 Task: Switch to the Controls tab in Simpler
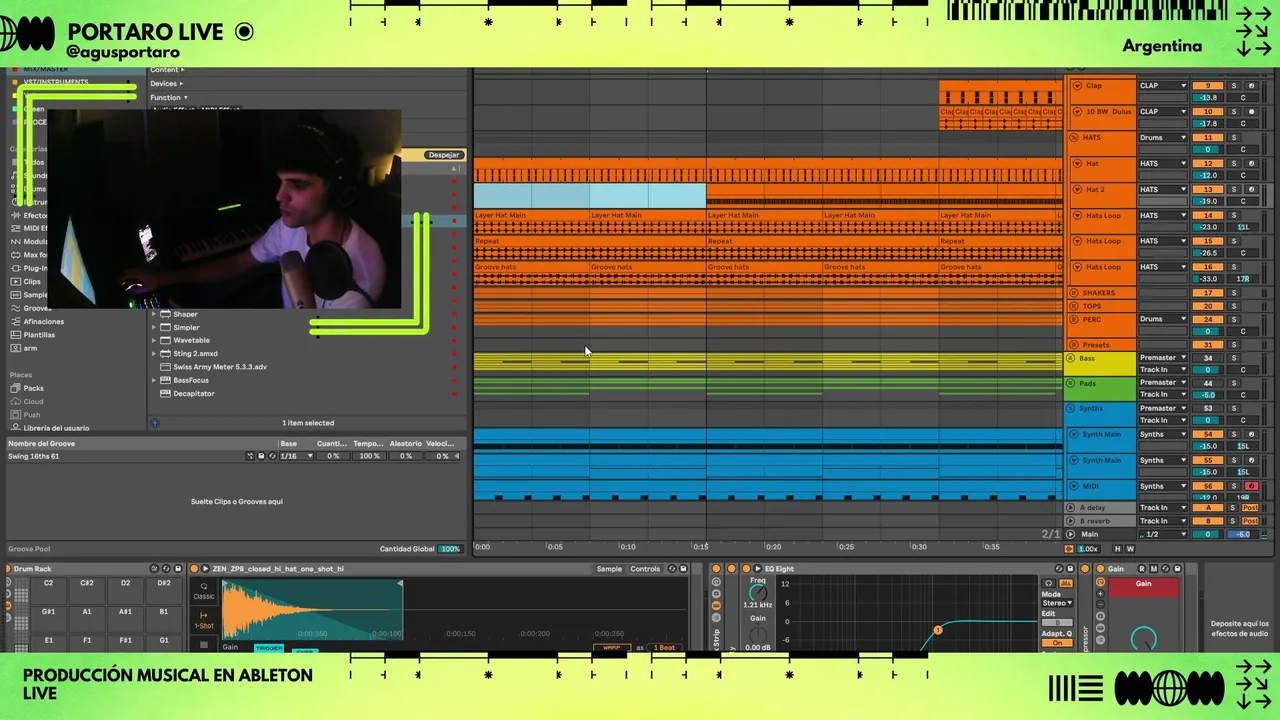click(645, 569)
